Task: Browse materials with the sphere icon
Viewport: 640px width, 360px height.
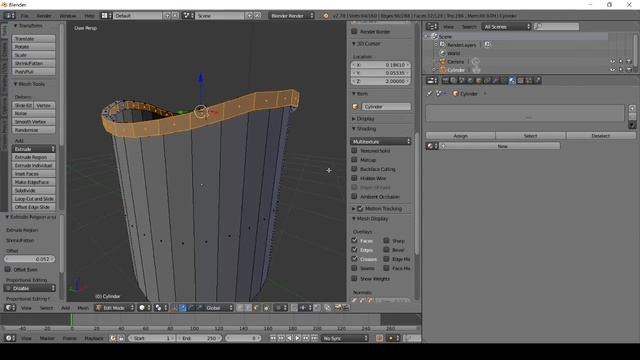Action: [432, 146]
